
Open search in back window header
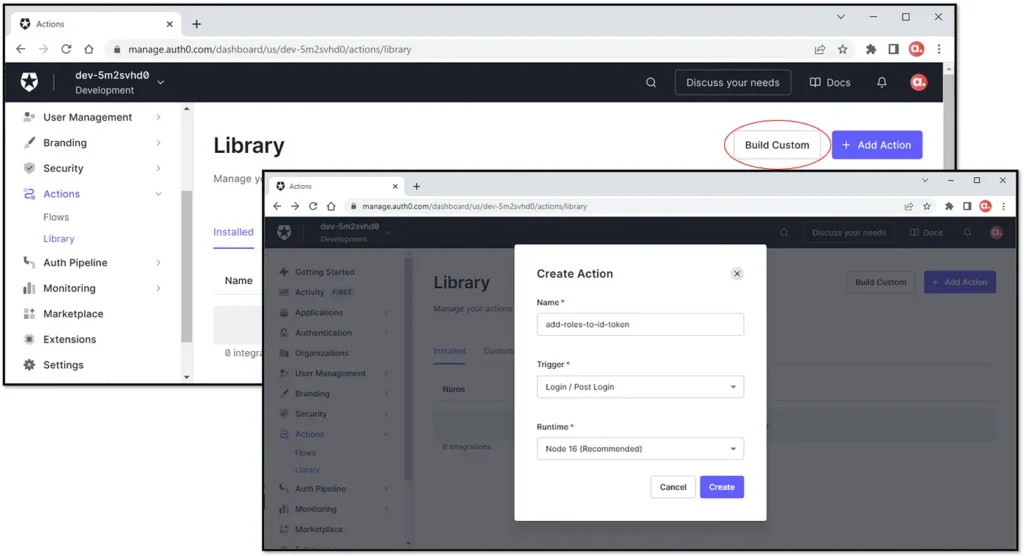pos(651,82)
